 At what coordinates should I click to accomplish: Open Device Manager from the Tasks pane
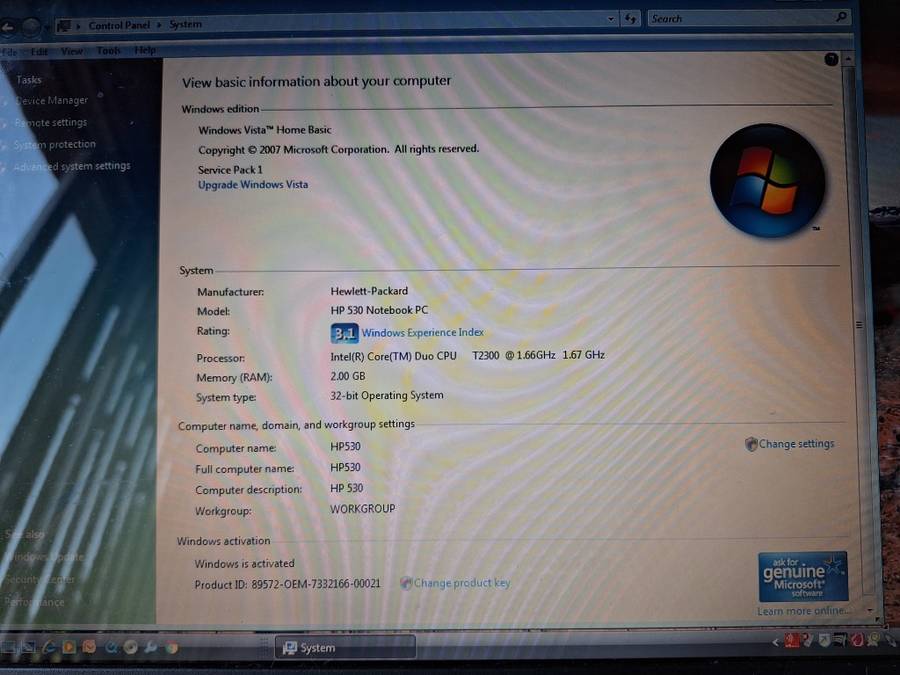tap(52, 101)
